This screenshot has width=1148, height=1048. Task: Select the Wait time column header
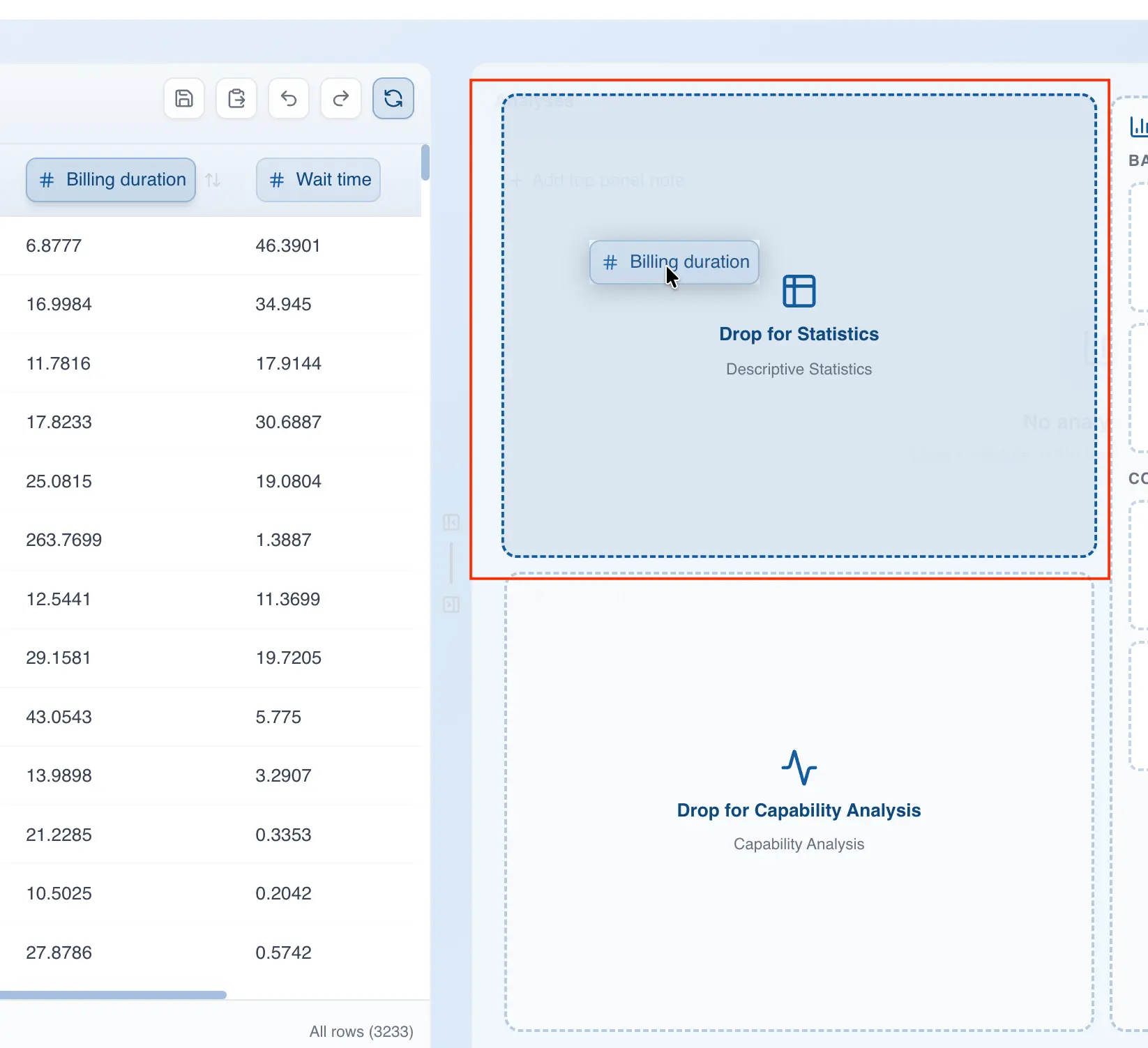[317, 180]
